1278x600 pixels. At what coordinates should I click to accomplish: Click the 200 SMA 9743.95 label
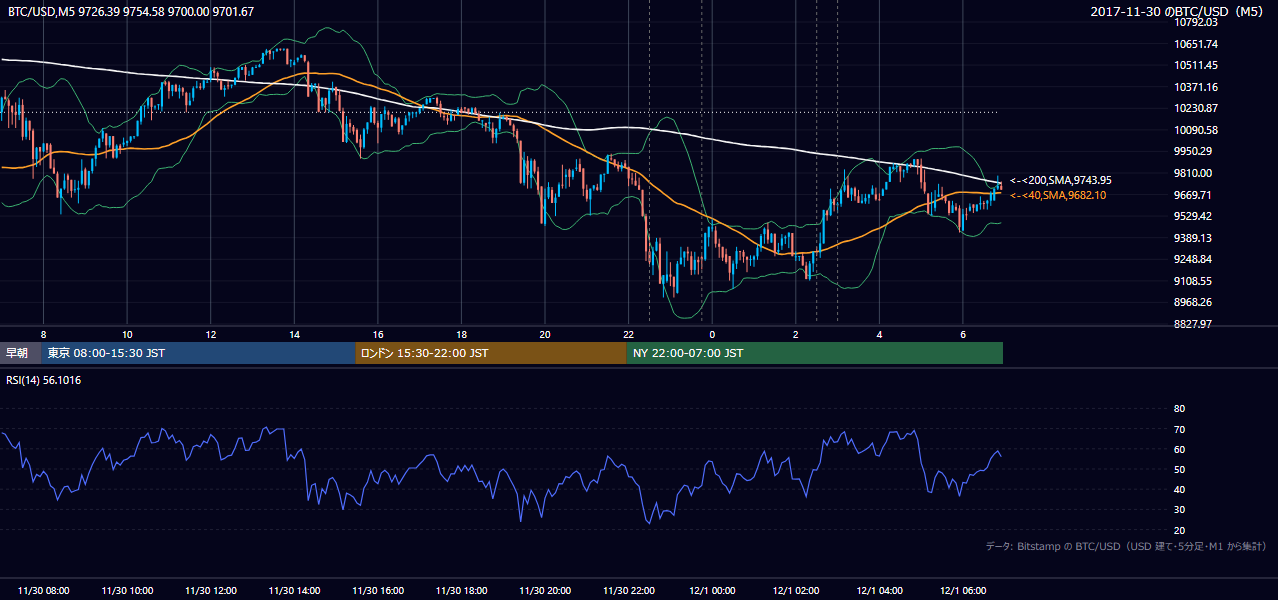click(x=1060, y=180)
